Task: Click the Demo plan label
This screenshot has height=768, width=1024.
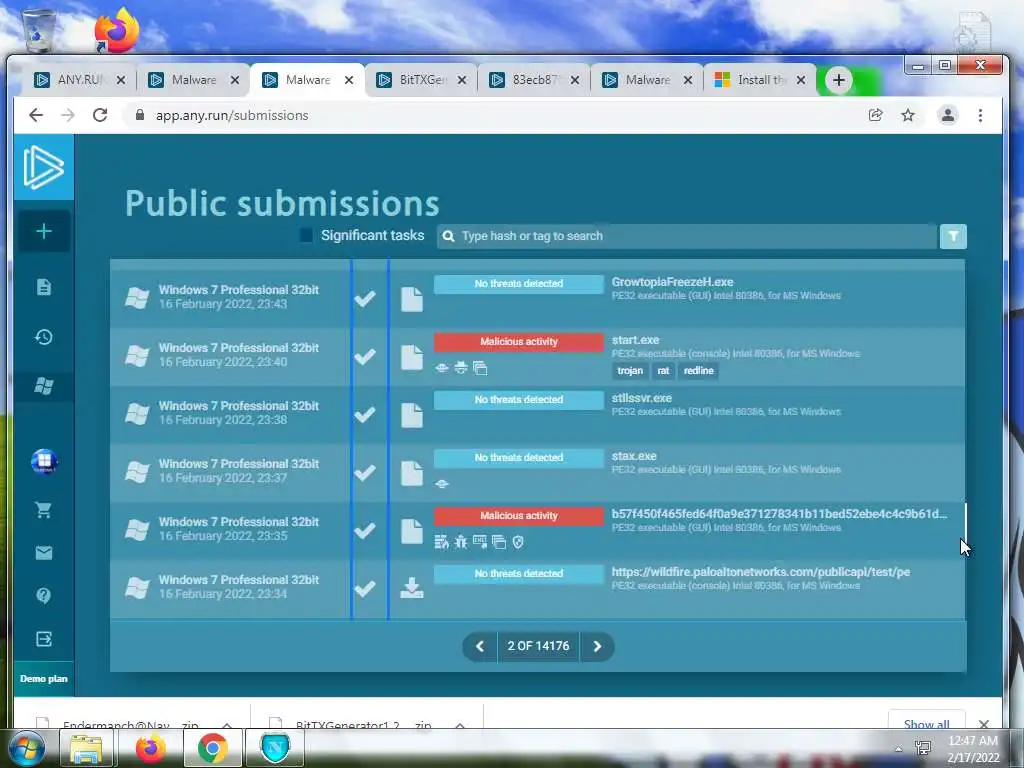Action: pyautogui.click(x=44, y=679)
